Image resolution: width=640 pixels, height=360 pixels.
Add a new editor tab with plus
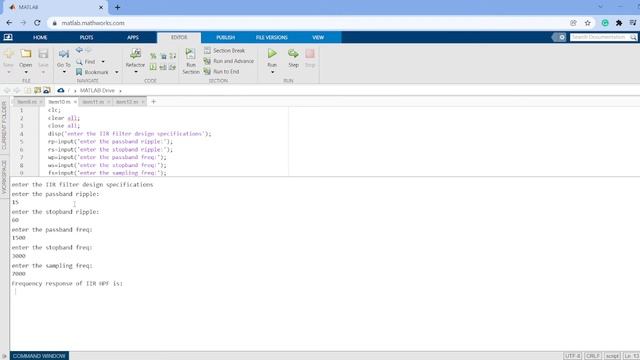(153, 102)
